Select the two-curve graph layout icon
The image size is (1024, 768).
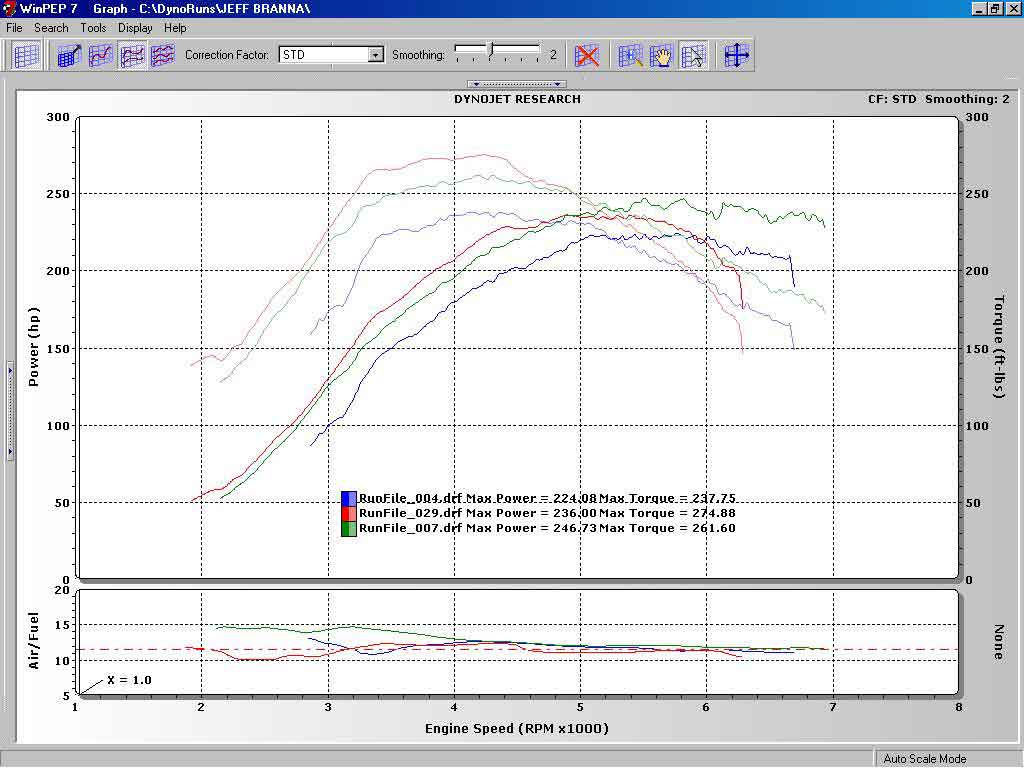[132, 56]
